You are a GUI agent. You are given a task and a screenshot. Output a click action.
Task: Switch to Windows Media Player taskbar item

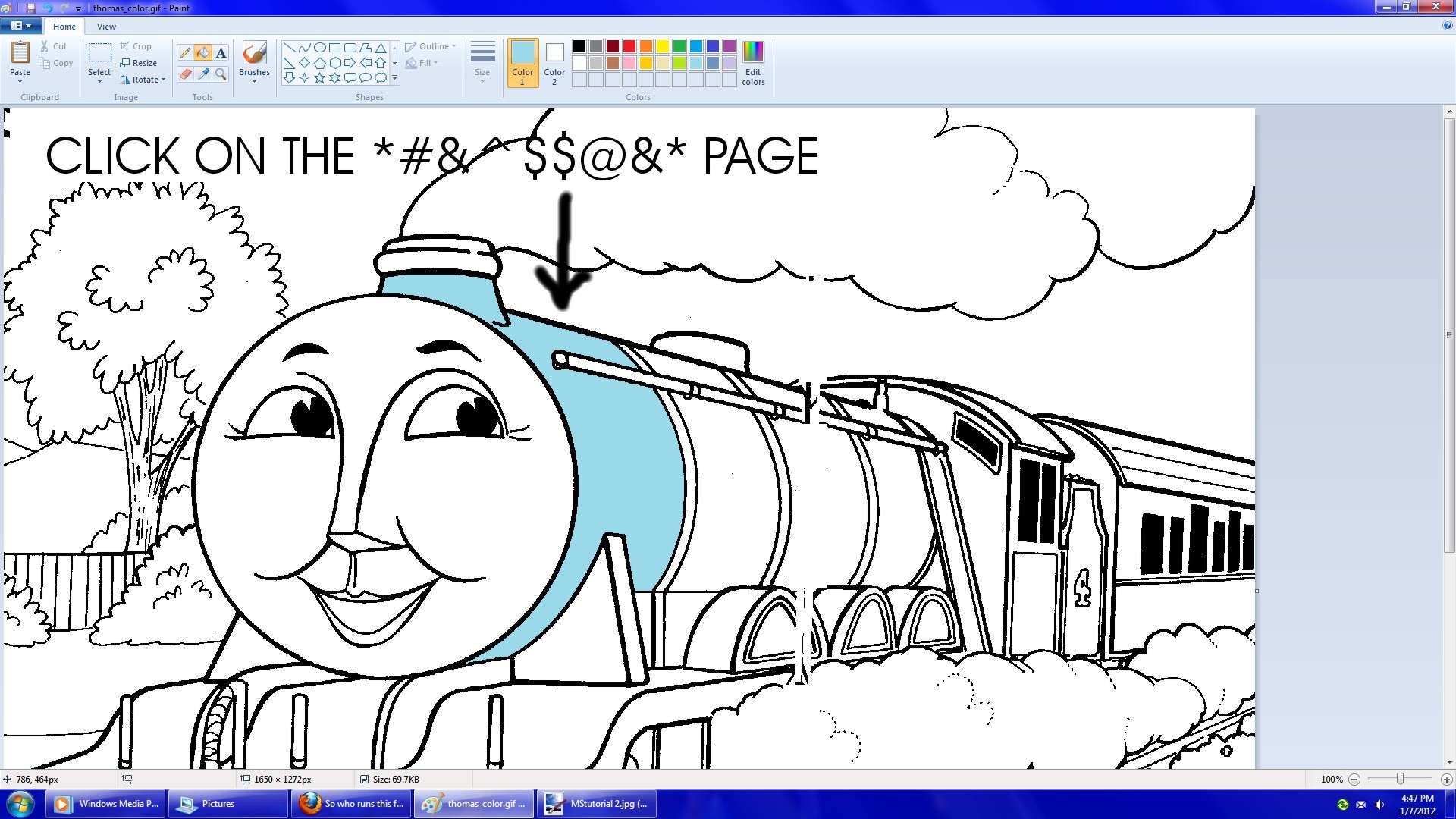pyautogui.click(x=105, y=804)
